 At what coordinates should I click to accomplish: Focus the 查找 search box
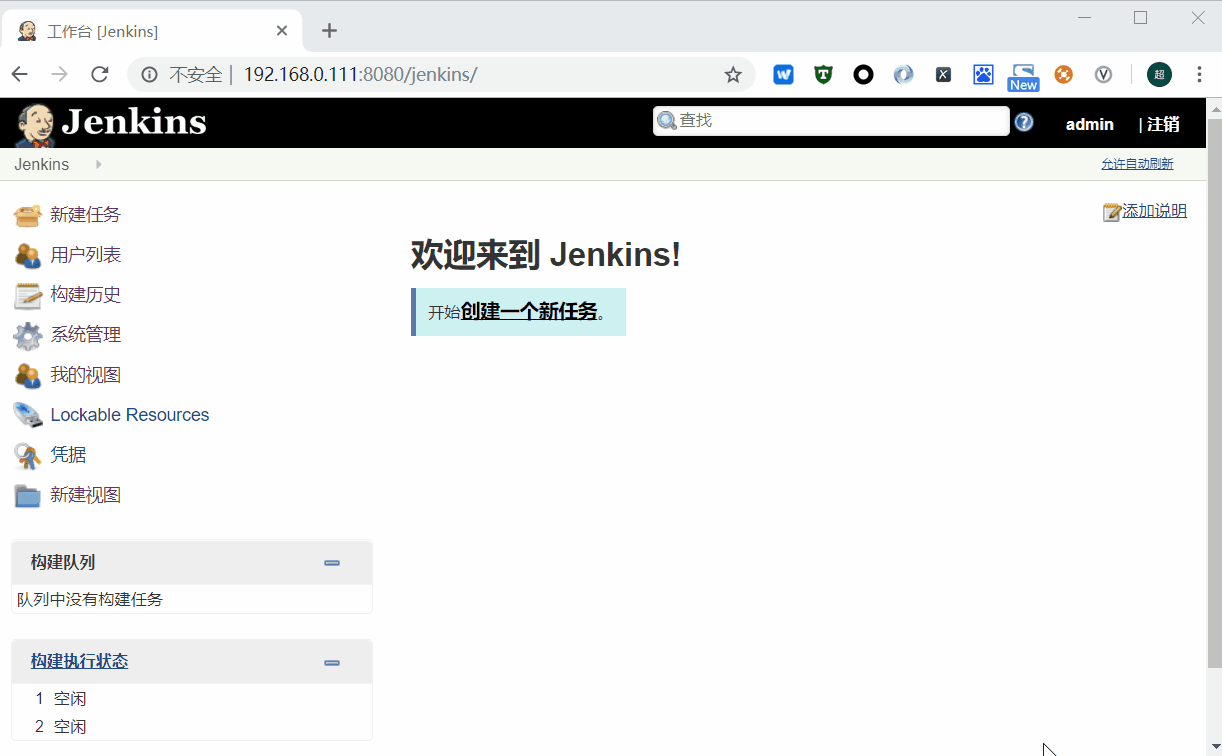point(831,121)
